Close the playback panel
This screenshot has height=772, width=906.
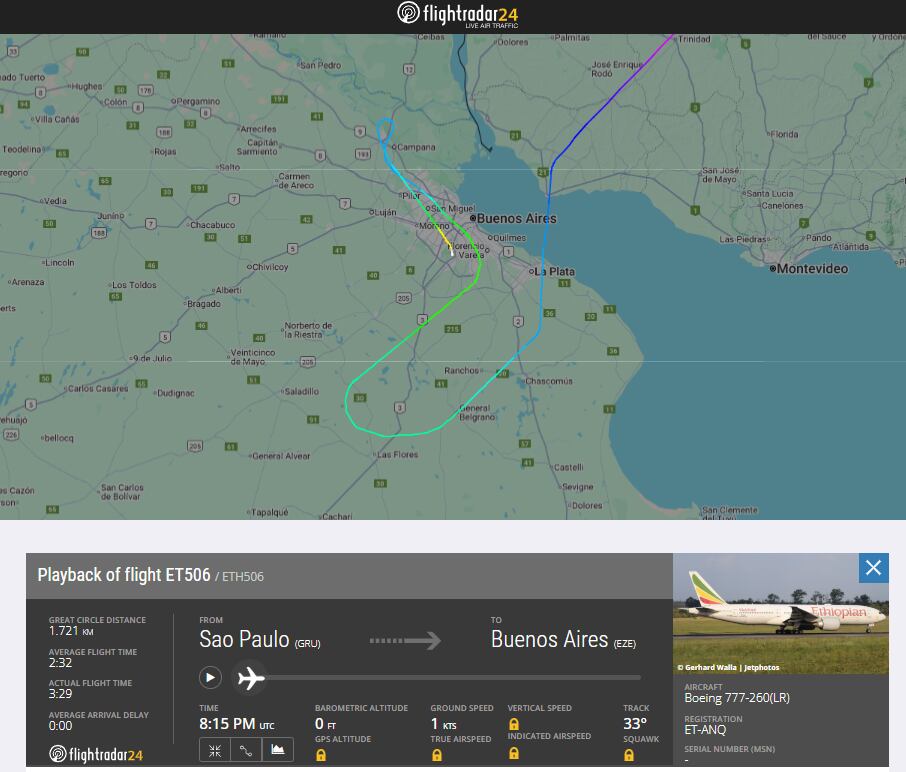872,568
